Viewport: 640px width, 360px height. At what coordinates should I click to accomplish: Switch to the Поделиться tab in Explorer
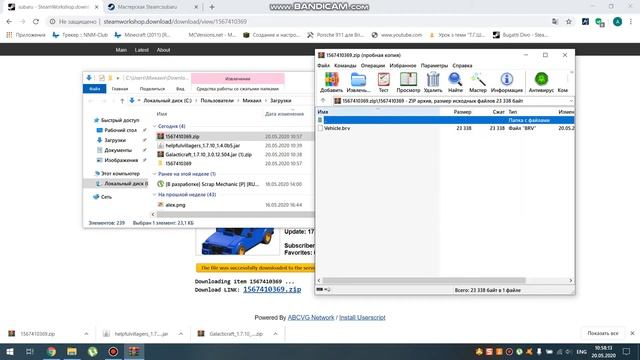[152, 89]
